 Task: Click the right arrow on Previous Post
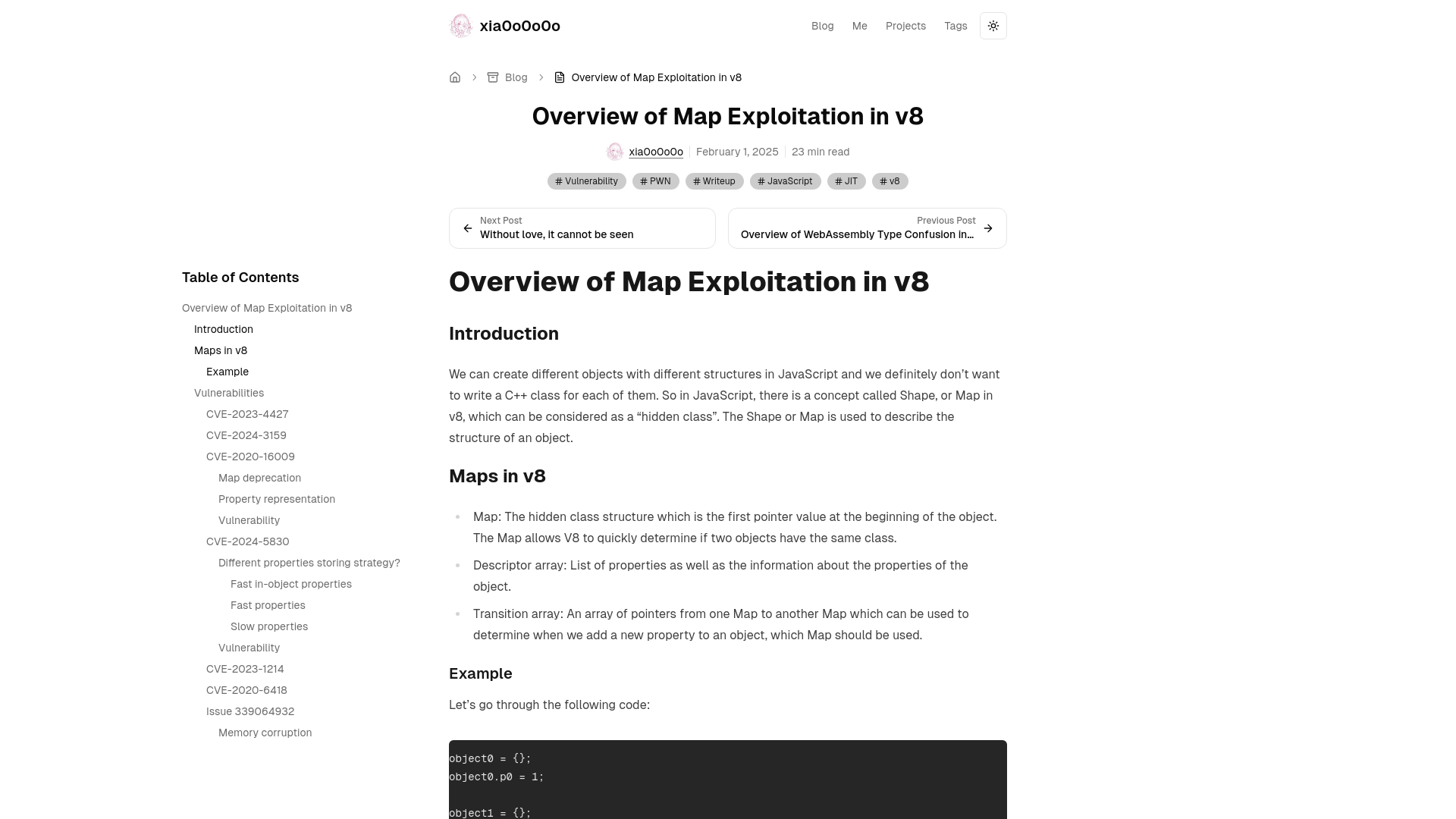coord(988,228)
